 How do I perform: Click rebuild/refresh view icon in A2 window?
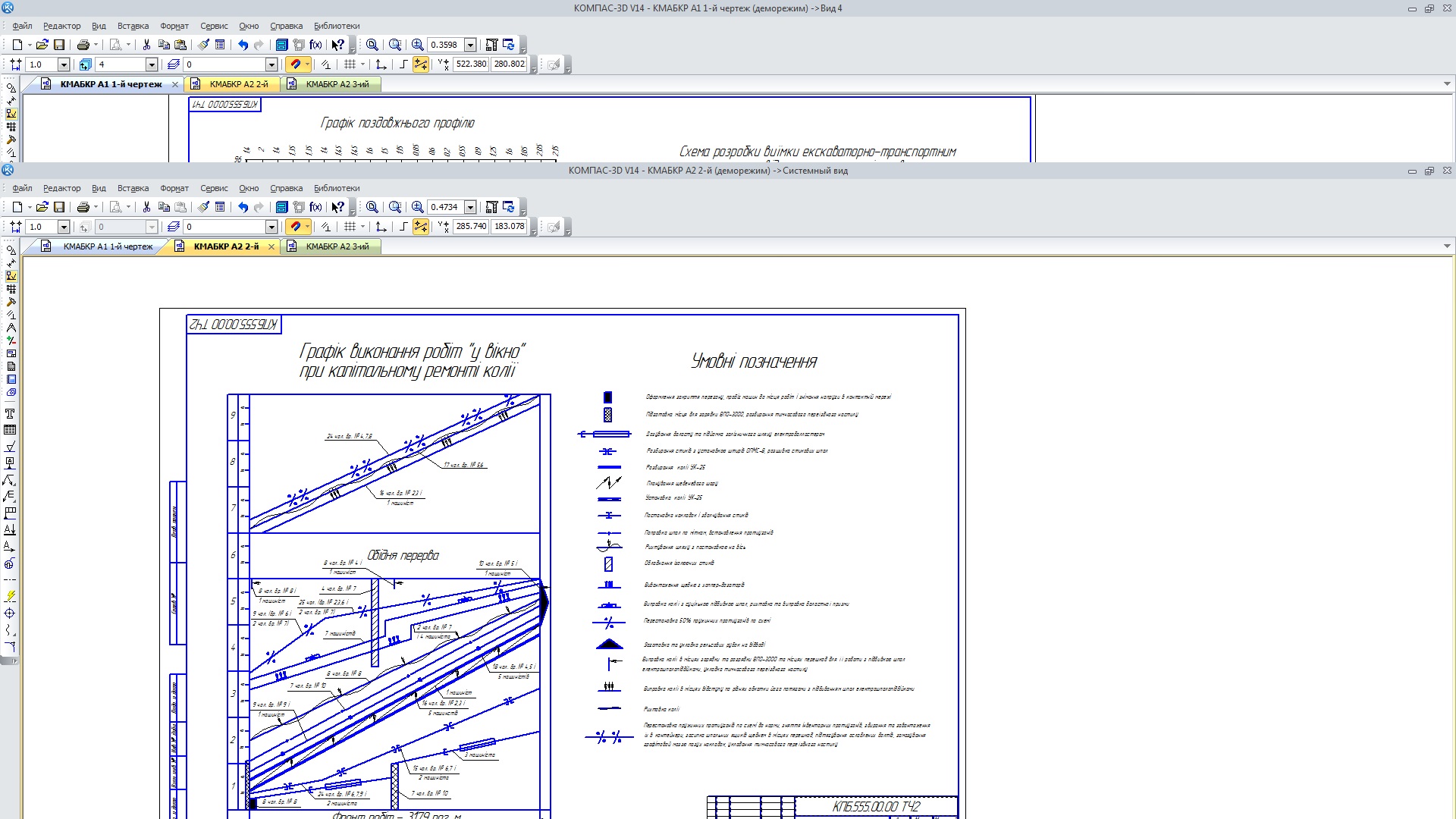(x=509, y=207)
